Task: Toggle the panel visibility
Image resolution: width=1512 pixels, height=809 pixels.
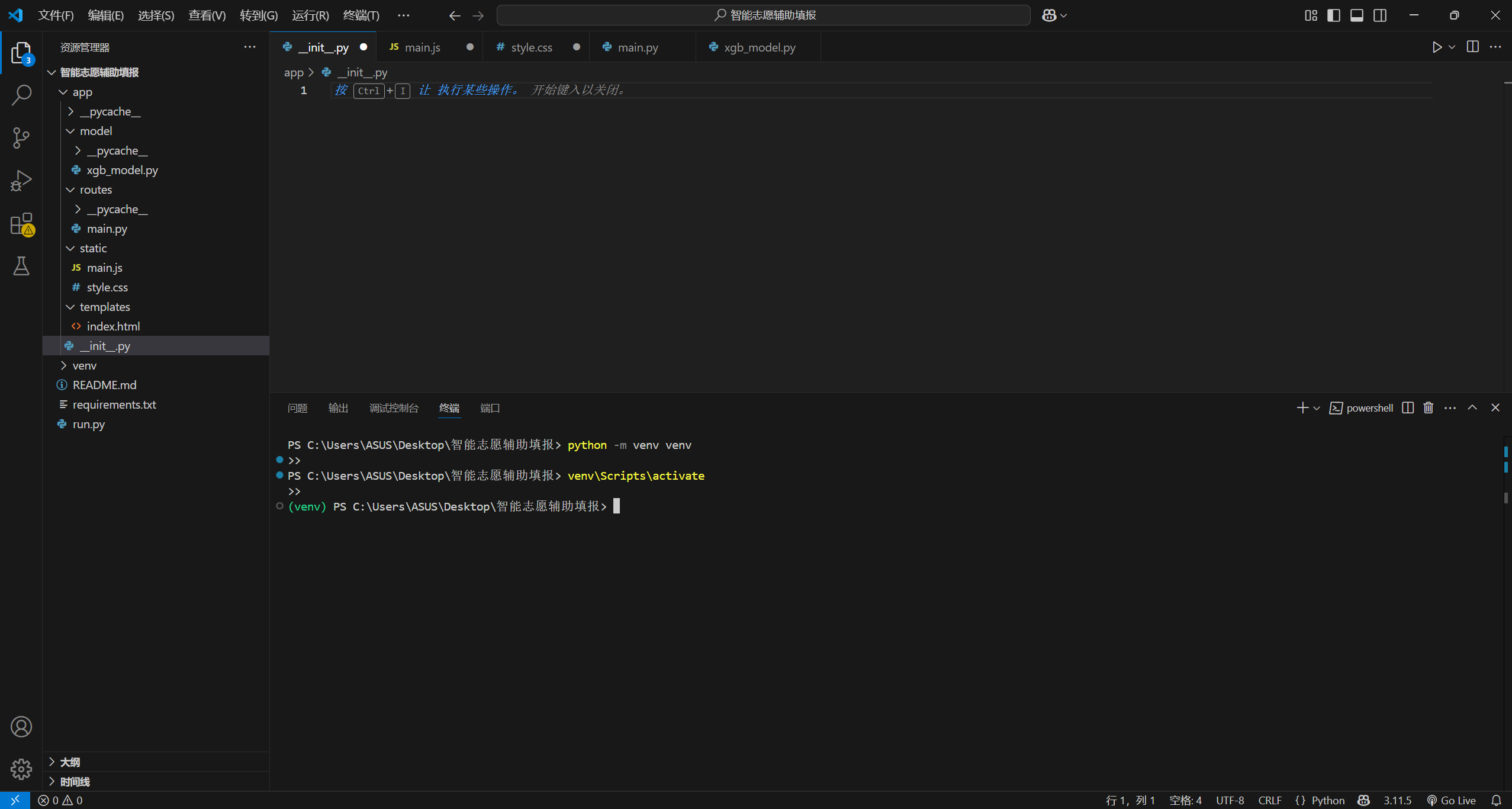Action: click(x=1357, y=15)
